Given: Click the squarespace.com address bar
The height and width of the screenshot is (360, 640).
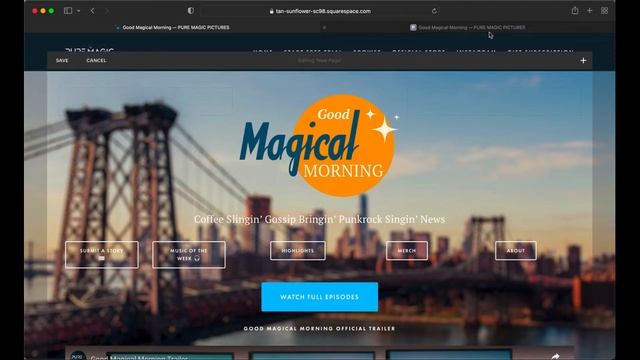Looking at the screenshot, I should coord(320,11).
